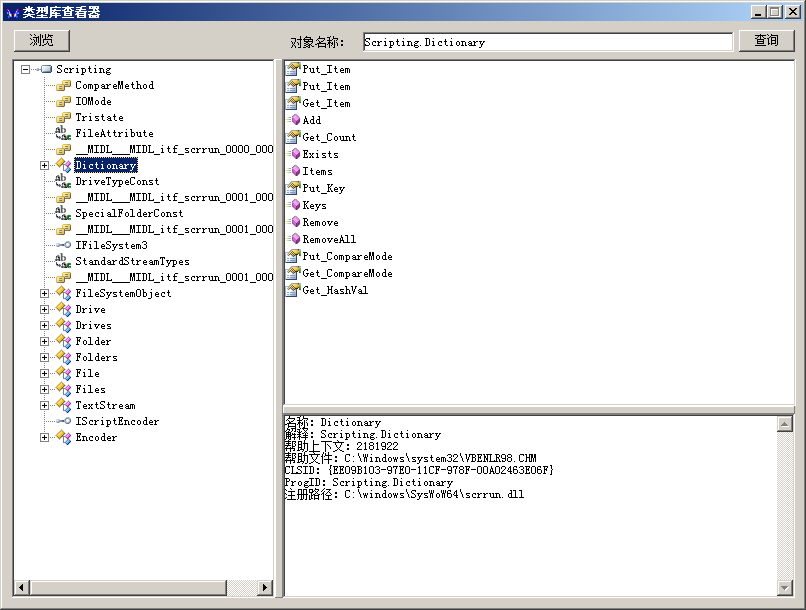Click the IOMode enum icon

(63, 102)
